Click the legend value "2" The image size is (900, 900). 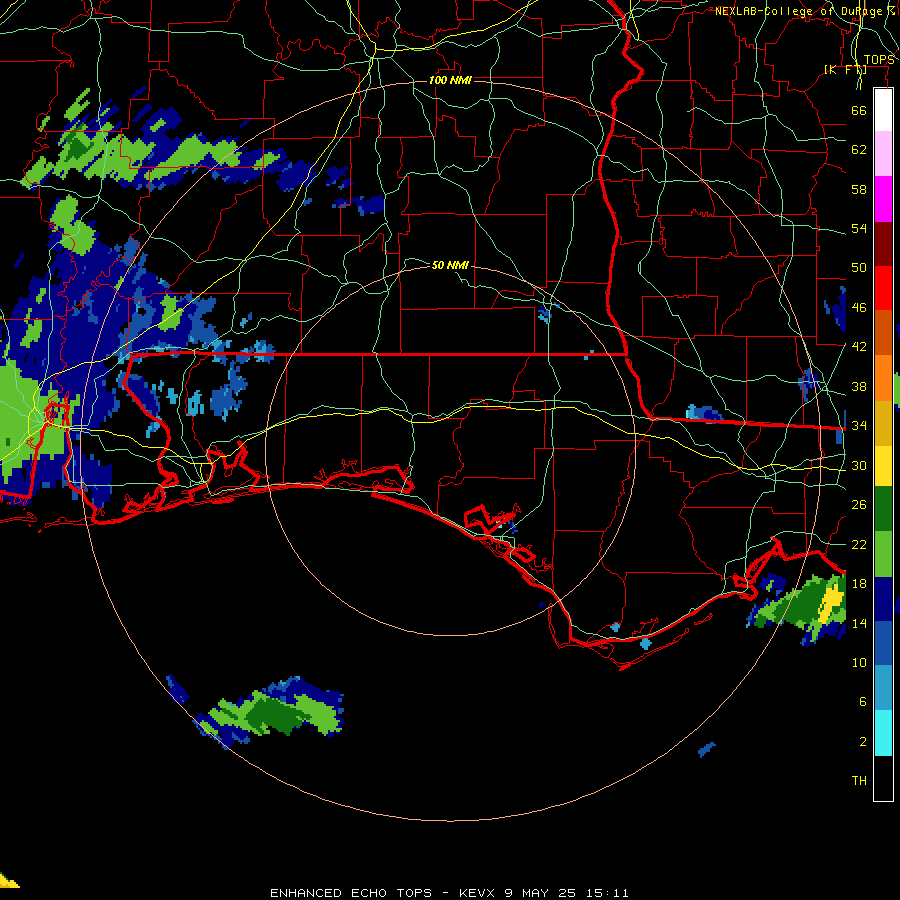(x=863, y=742)
